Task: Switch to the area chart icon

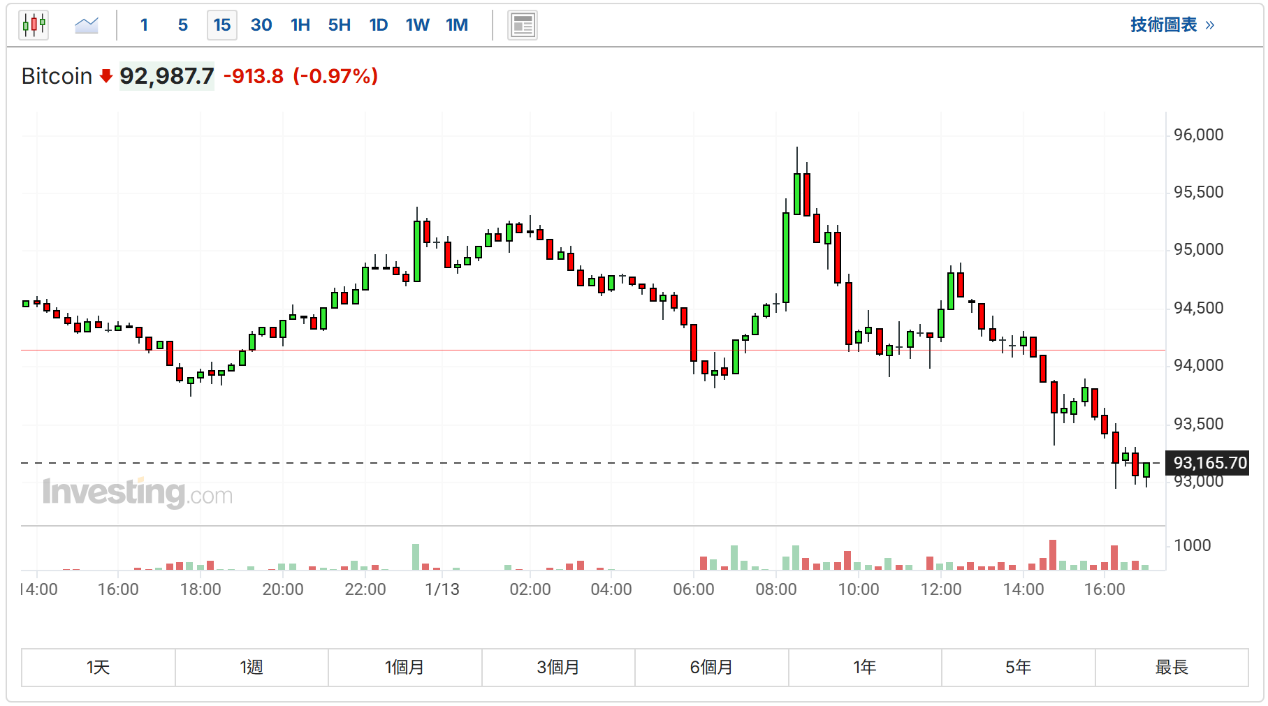Action: (87, 25)
